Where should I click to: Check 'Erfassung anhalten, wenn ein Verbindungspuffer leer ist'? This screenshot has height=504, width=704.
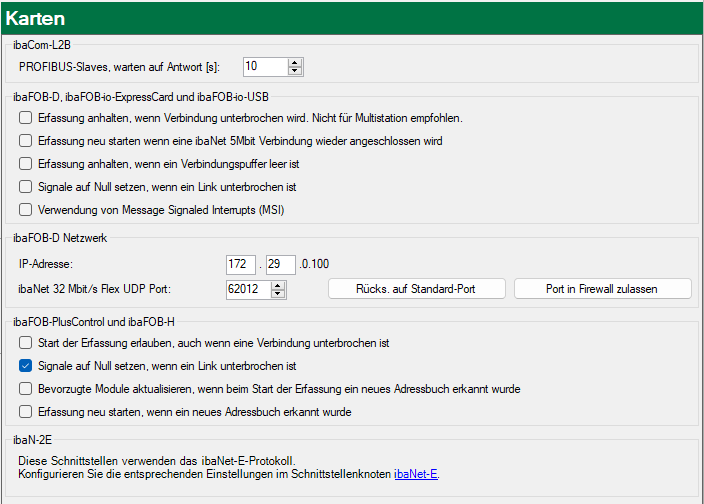click(26, 163)
